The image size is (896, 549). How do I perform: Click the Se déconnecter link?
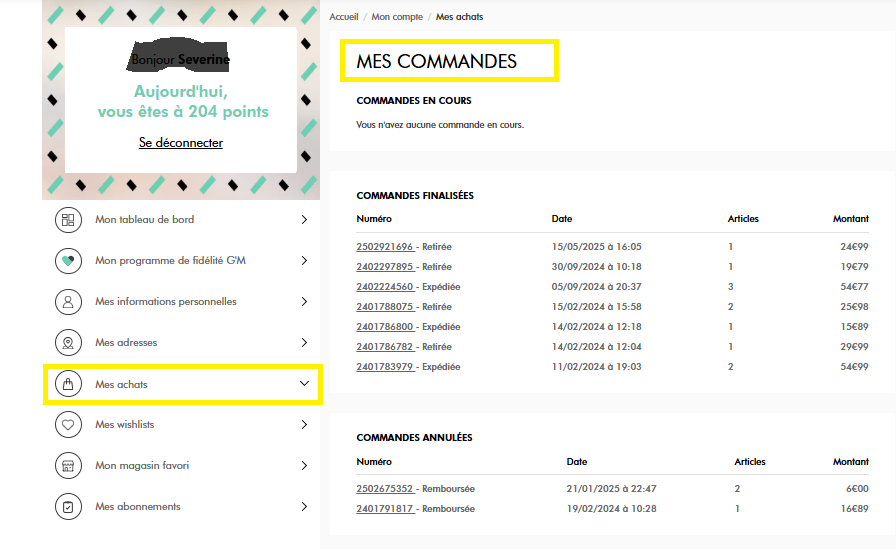pos(181,143)
